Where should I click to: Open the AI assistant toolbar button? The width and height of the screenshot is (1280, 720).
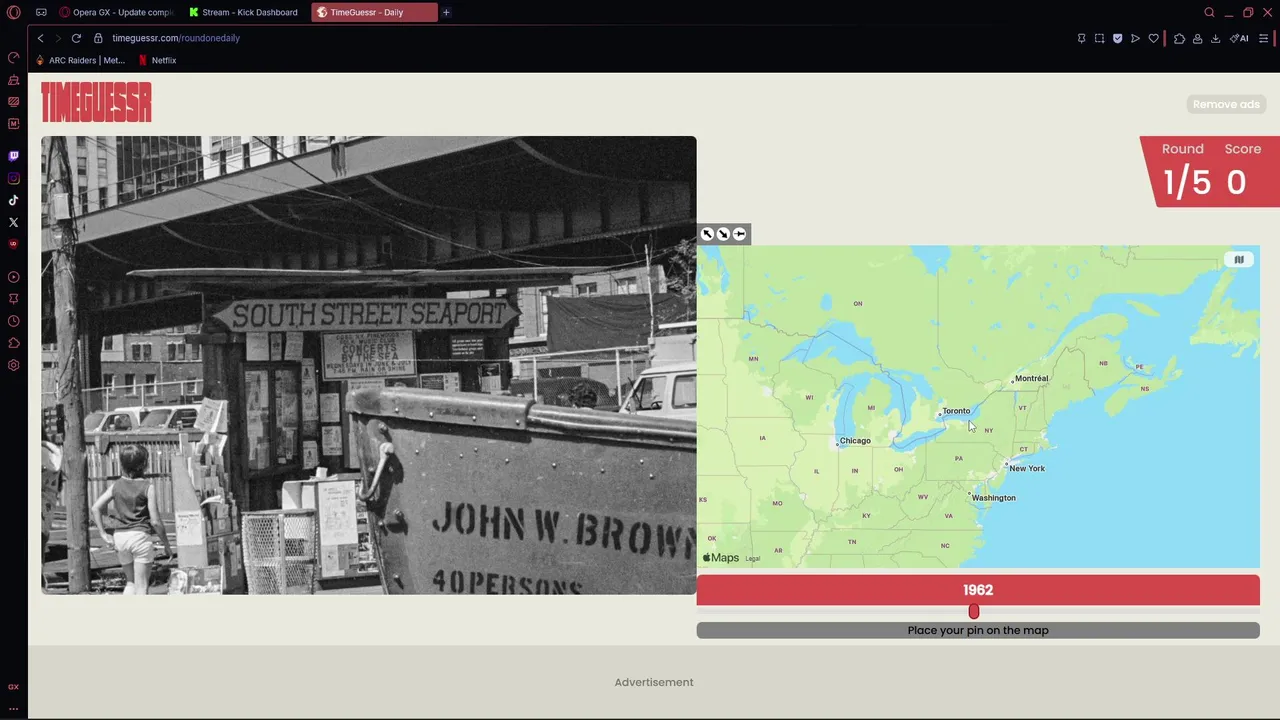1239,38
